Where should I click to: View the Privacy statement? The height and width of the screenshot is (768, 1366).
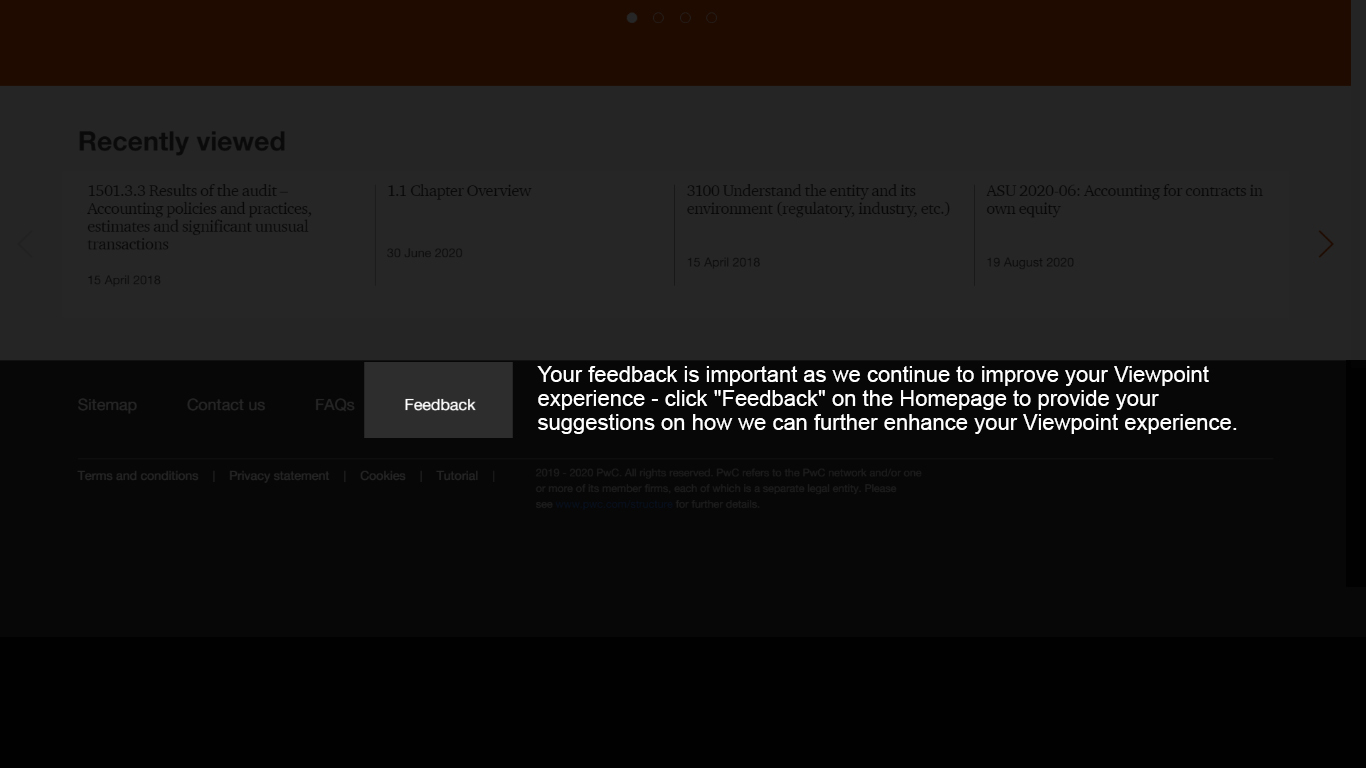[279, 475]
